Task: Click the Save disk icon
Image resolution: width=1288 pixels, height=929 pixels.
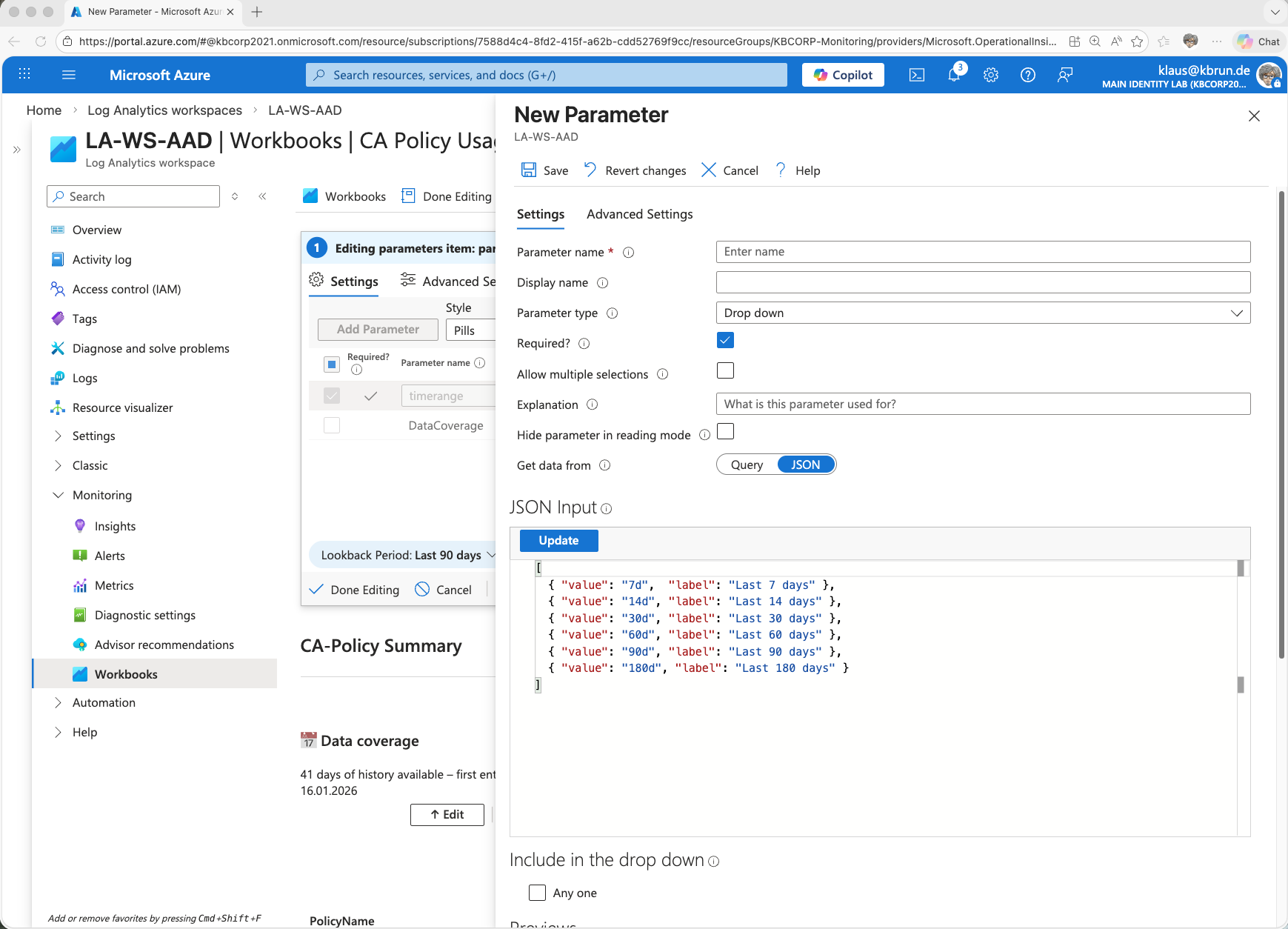Action: 529,170
